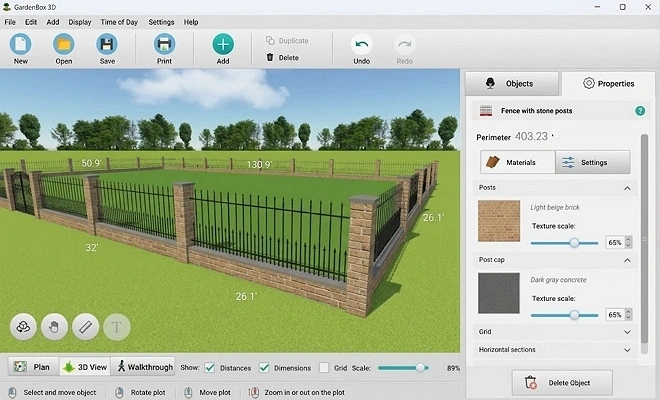Click the Post cap texture scale slider
This screenshot has height=400, width=660.
coord(564,315)
